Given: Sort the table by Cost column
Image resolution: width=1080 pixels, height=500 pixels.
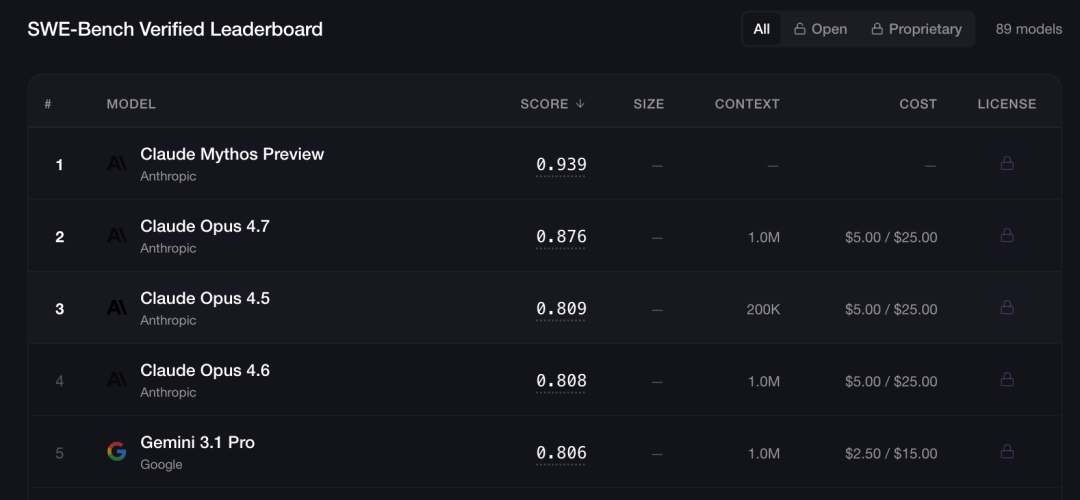Looking at the screenshot, I should pyautogui.click(x=918, y=104).
